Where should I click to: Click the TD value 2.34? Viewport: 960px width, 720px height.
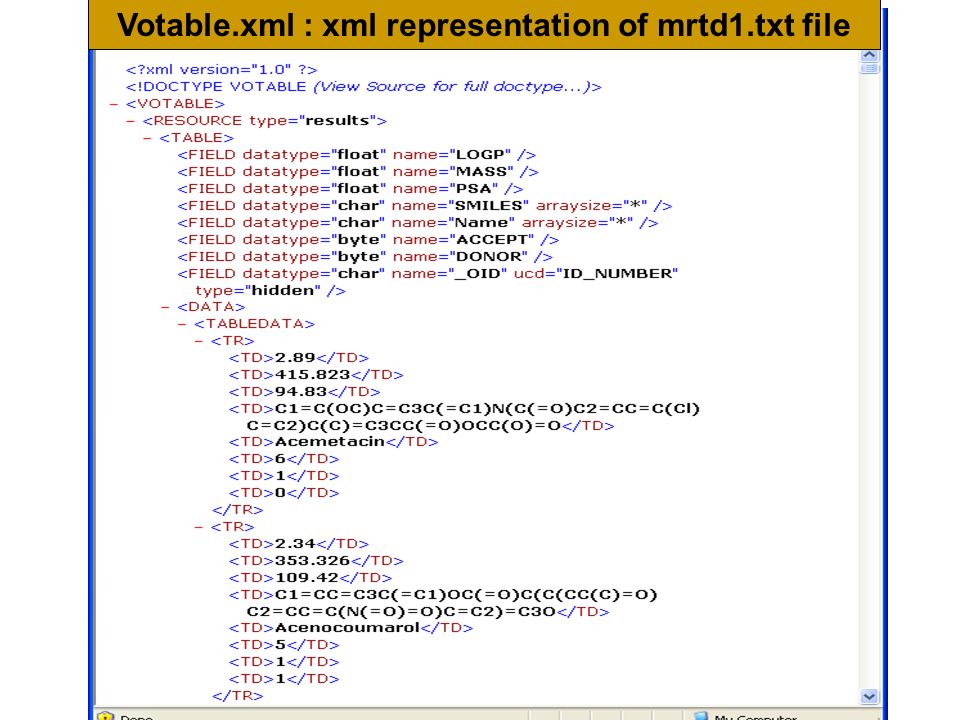click(x=294, y=544)
